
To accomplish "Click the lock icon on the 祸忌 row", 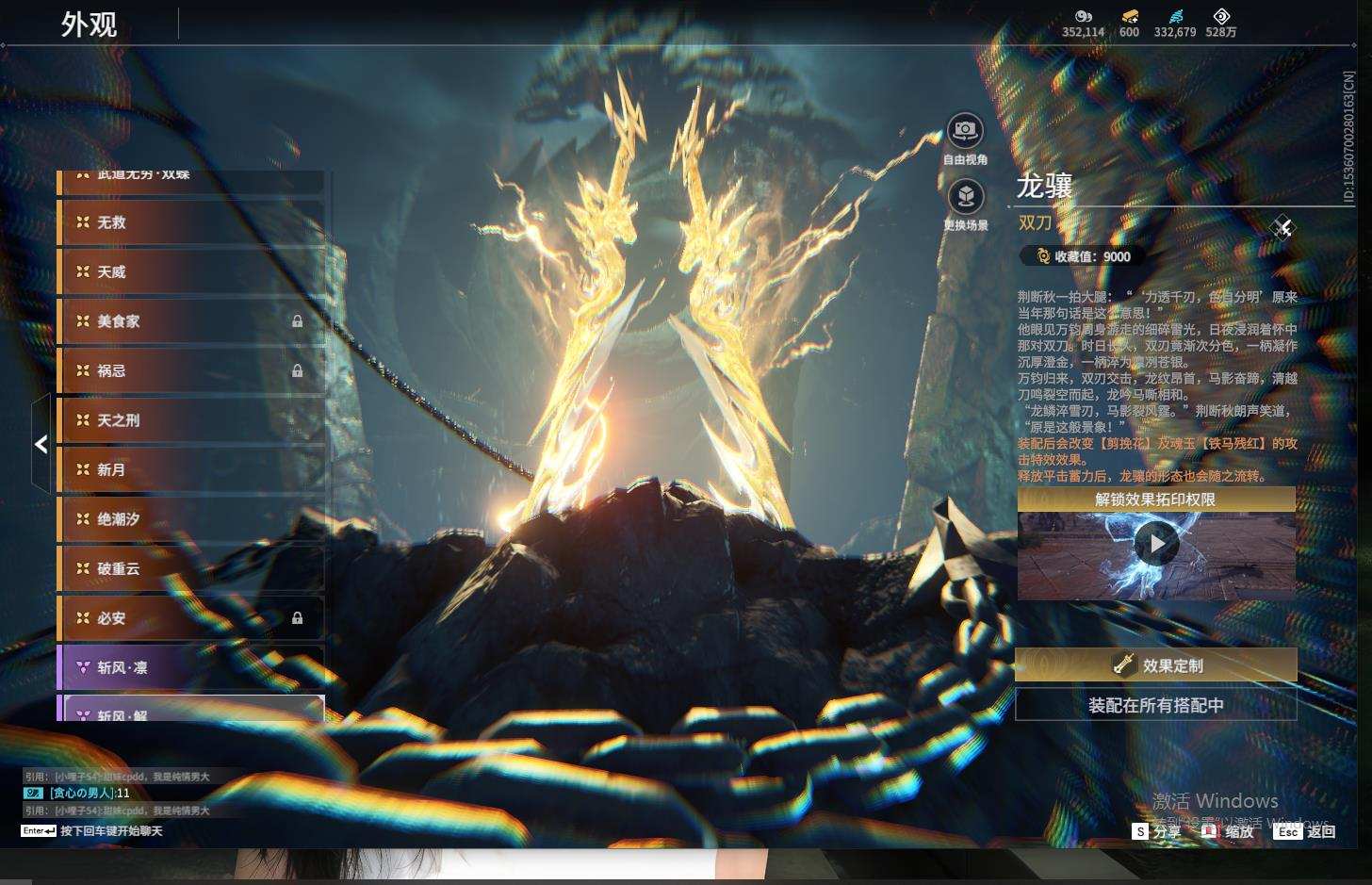I will 298,371.
